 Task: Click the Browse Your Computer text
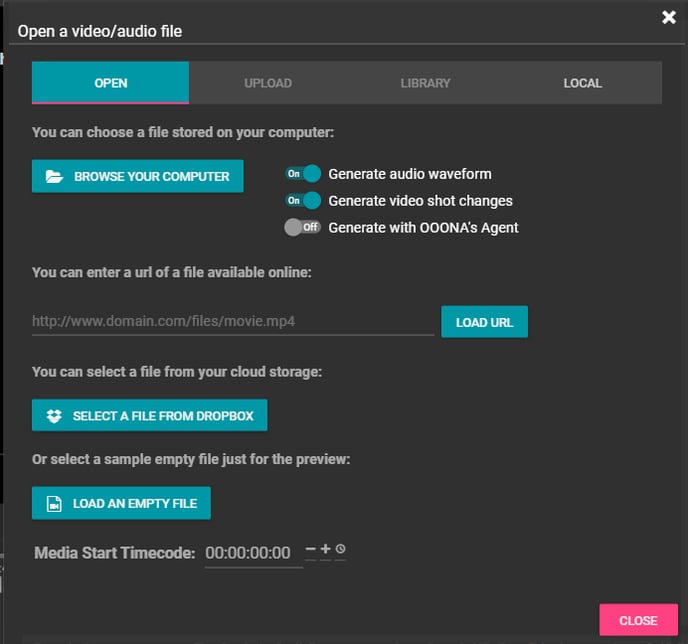click(x=152, y=177)
